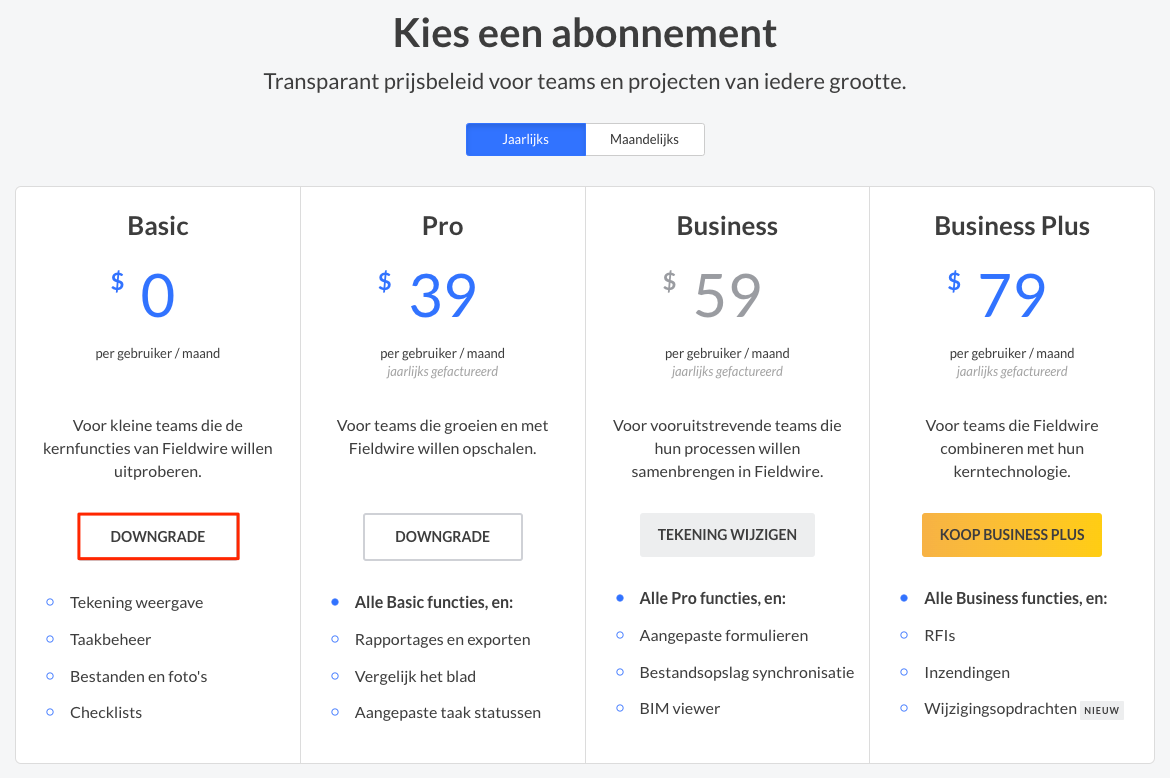Switch billing to Jaarlijks
The image size is (1170, 778).
(525, 139)
